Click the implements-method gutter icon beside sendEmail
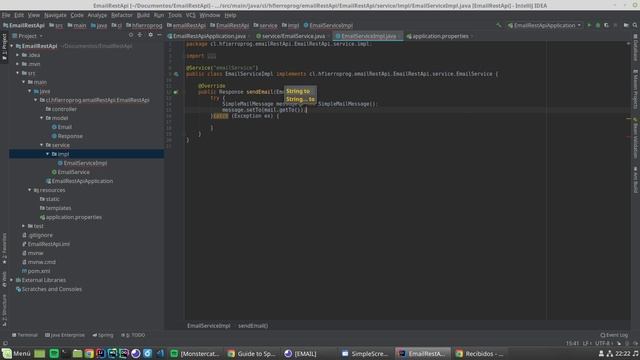The image size is (640, 360). pos(176,92)
